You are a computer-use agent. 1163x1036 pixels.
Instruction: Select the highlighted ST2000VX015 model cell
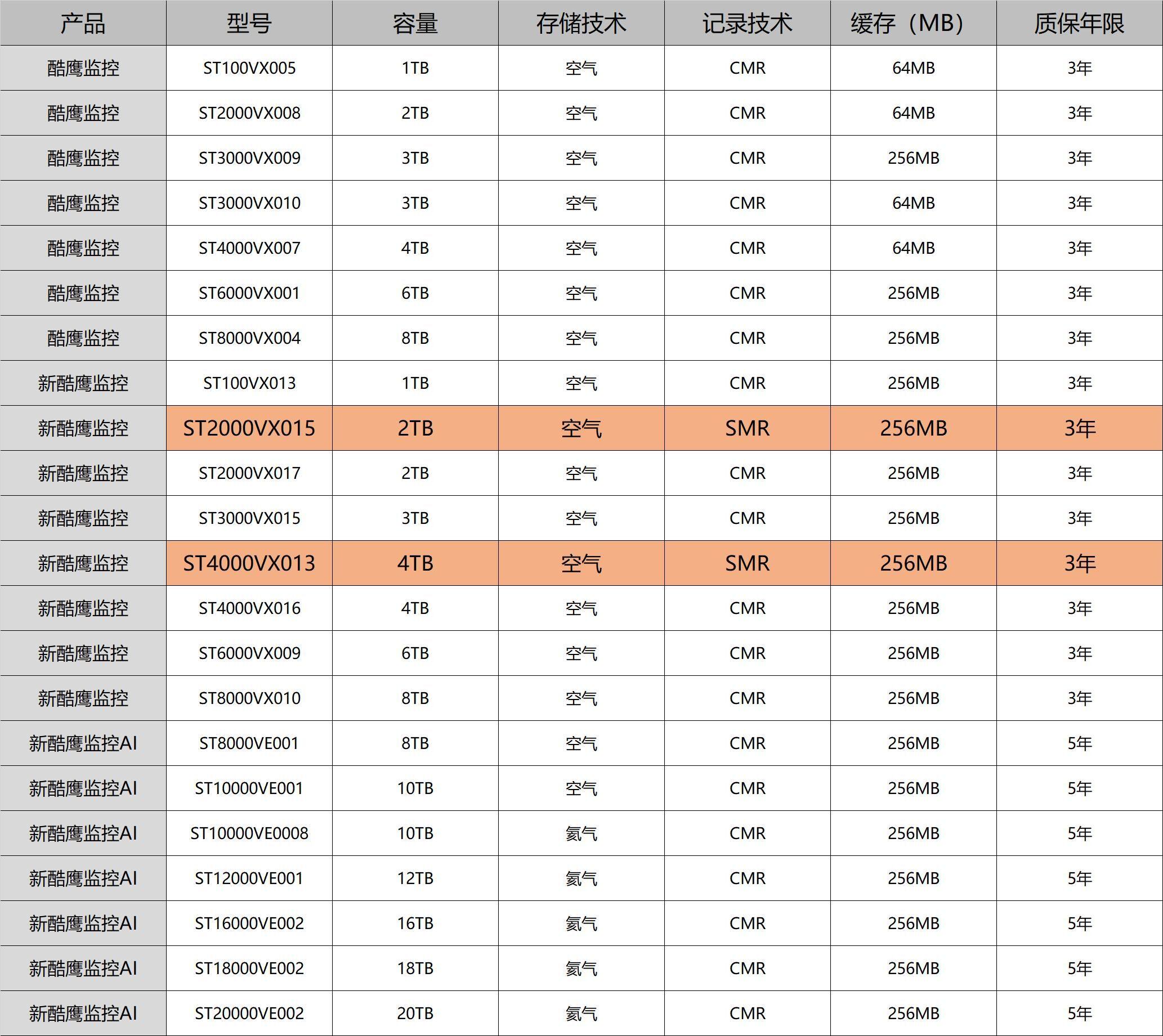click(248, 428)
